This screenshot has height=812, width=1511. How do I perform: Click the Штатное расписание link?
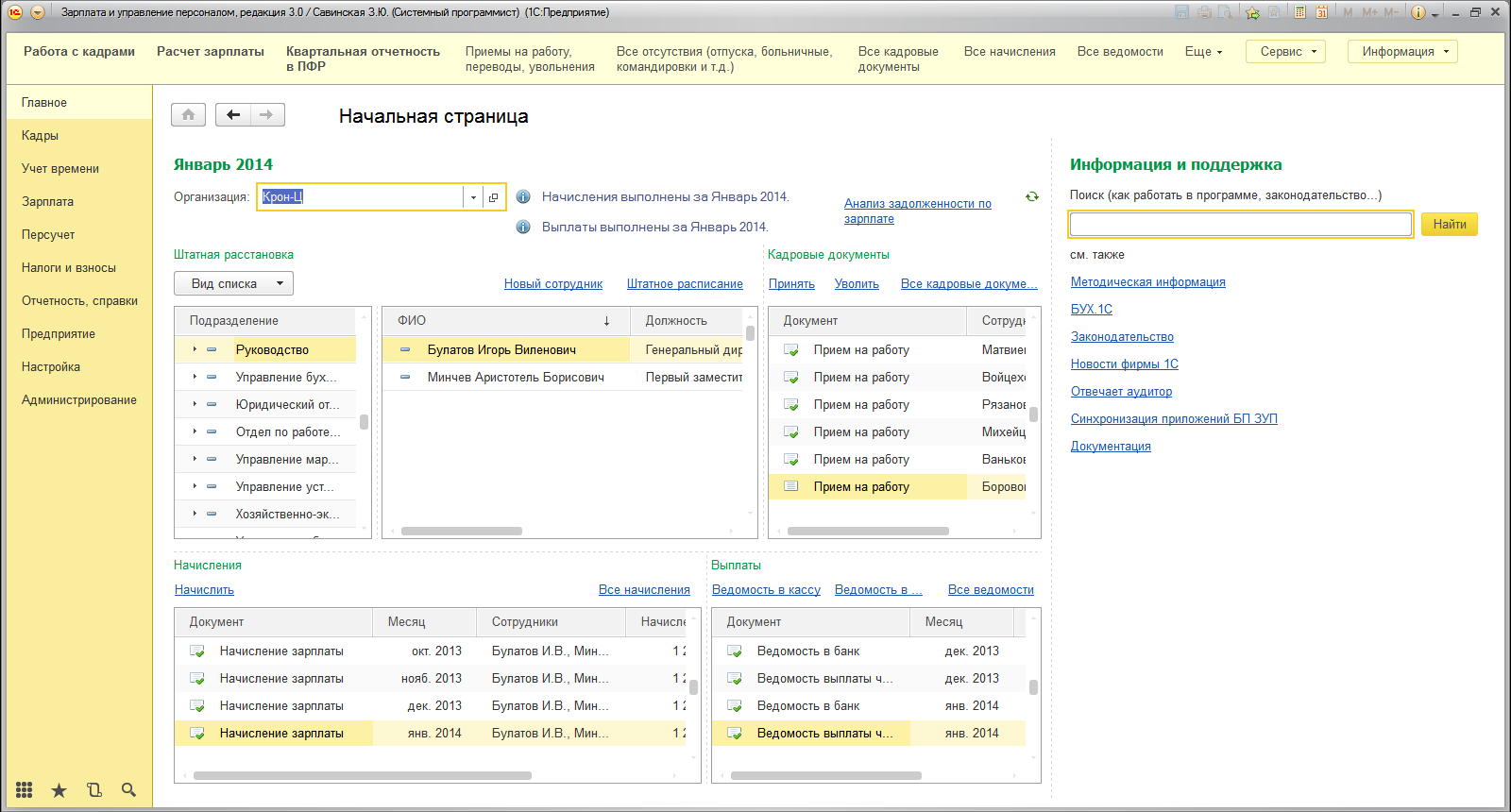685,283
